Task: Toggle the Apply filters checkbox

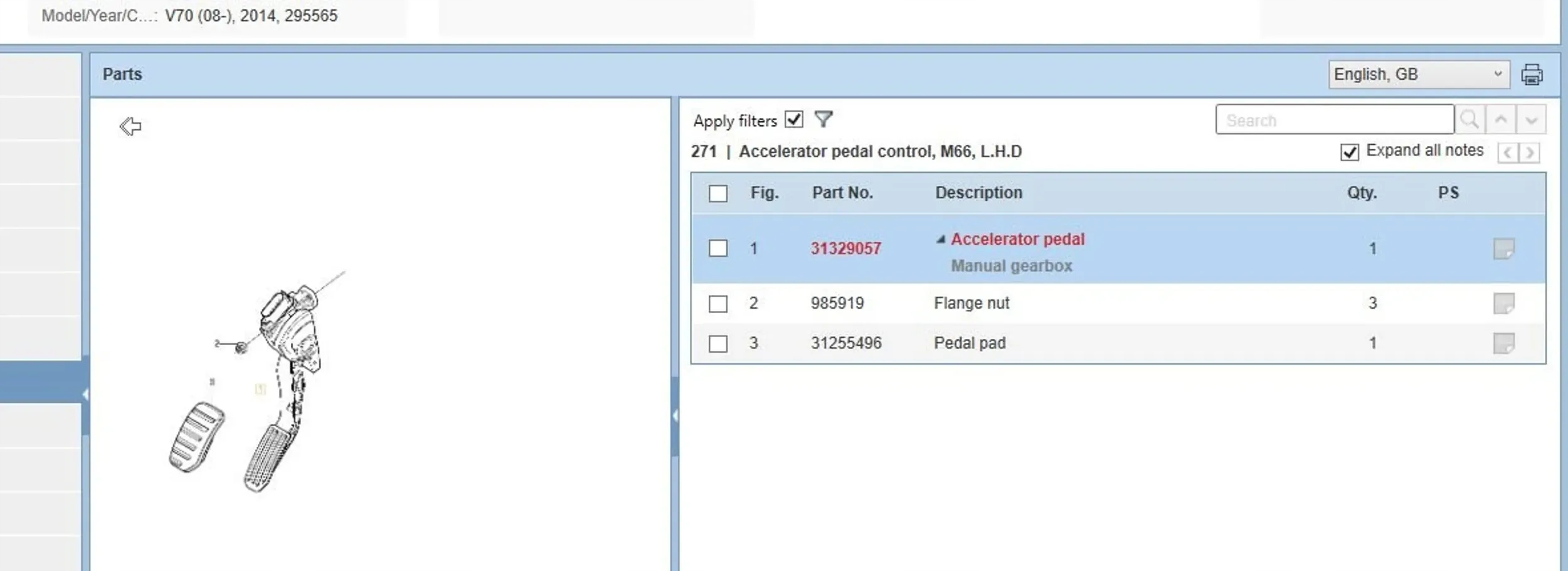Action: coord(794,119)
